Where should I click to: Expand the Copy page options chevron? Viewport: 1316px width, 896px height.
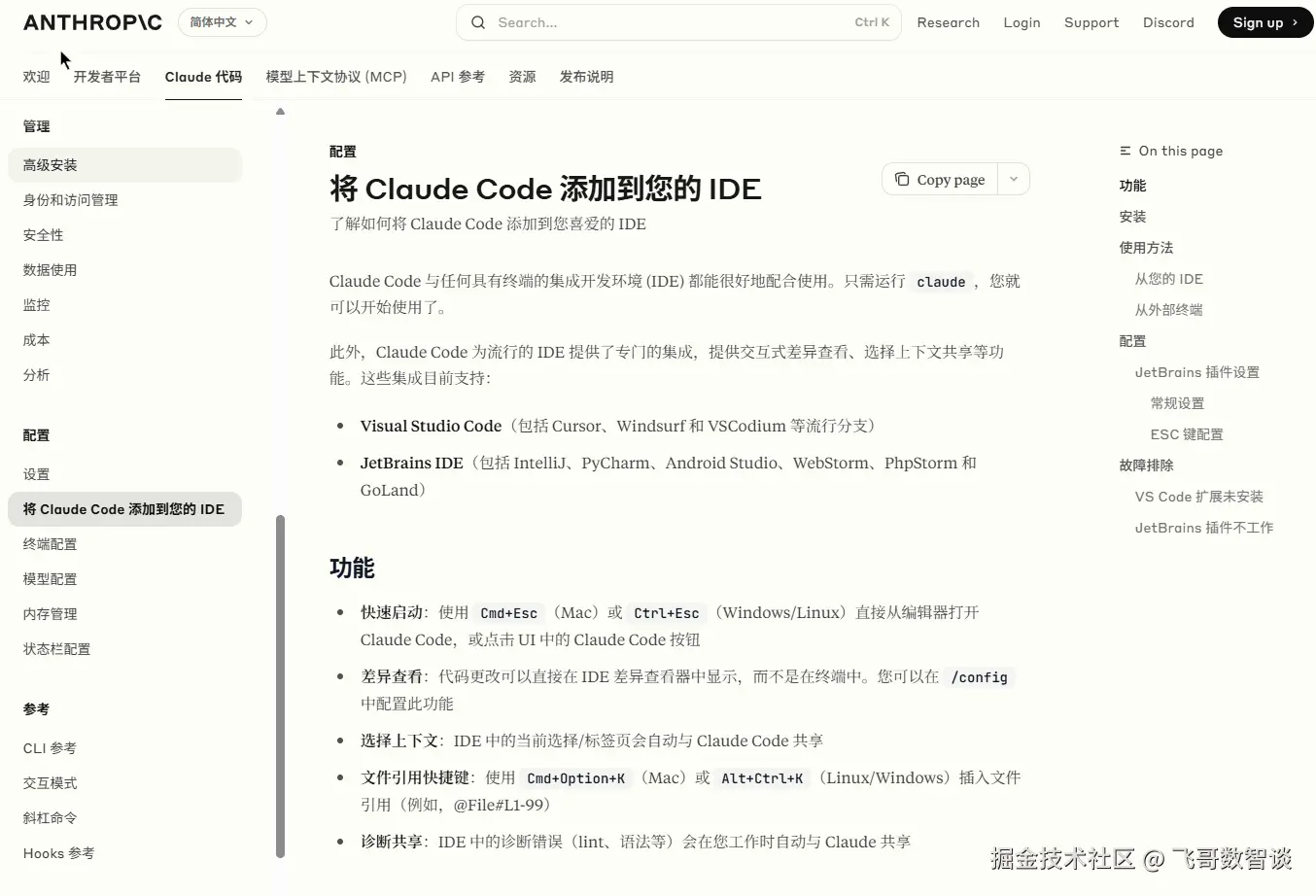(x=1014, y=179)
